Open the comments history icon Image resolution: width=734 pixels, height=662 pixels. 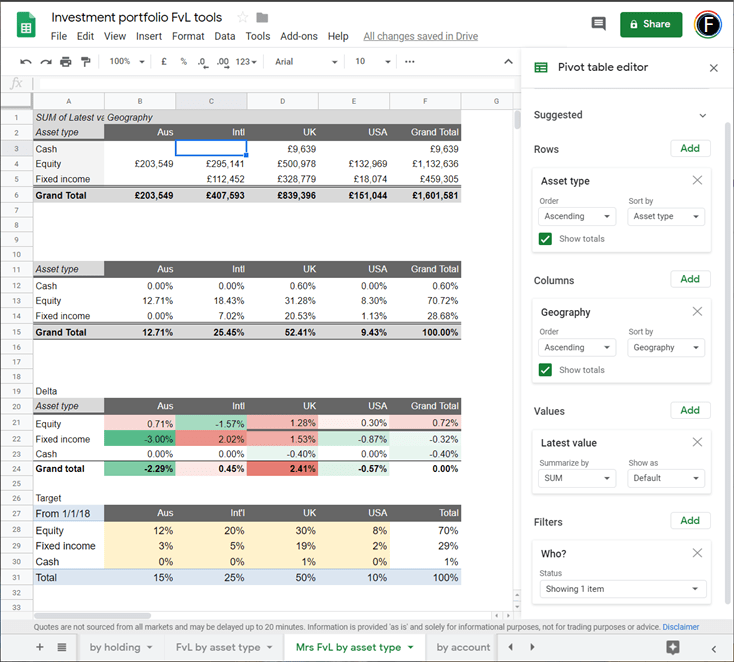coord(598,24)
